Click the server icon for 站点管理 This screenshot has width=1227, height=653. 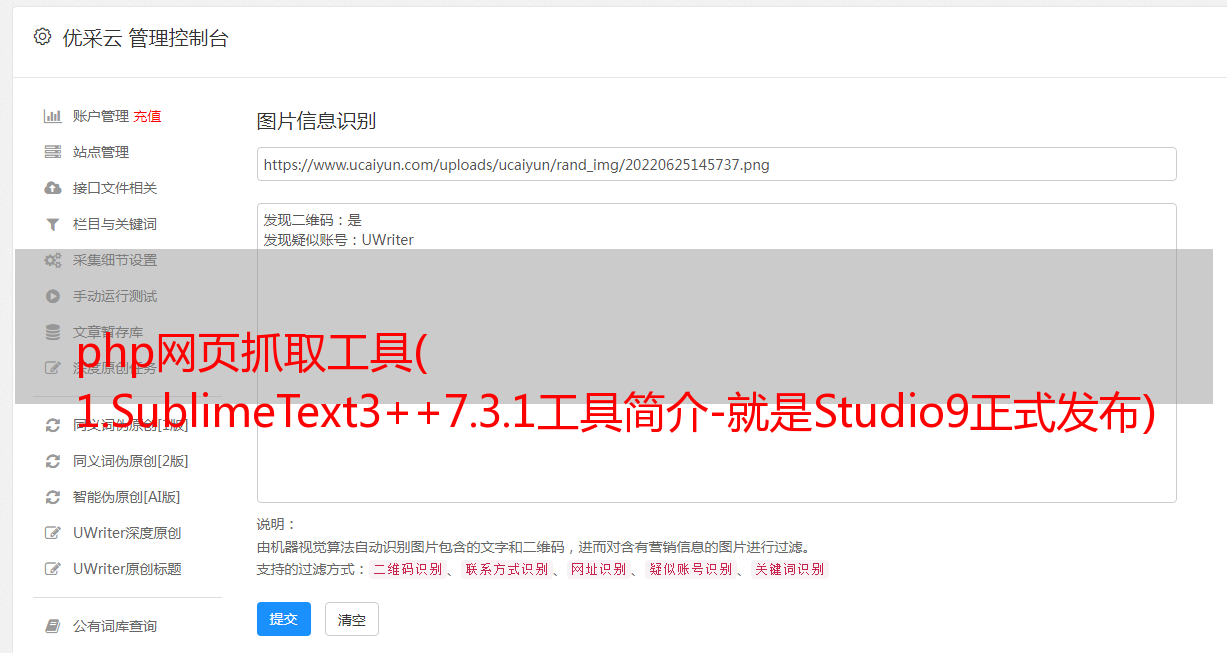point(53,152)
